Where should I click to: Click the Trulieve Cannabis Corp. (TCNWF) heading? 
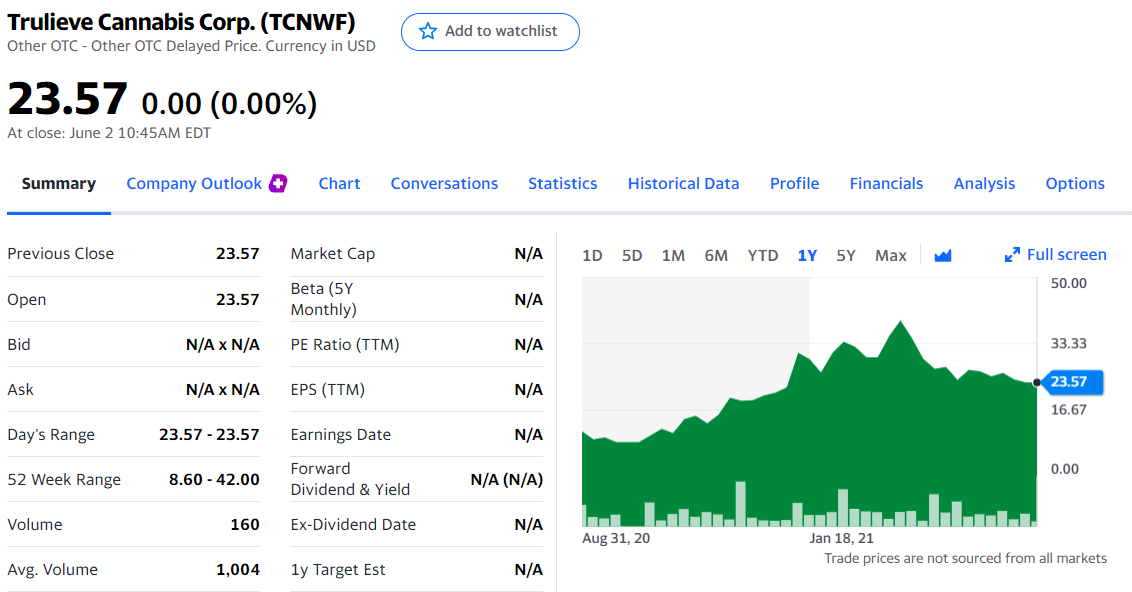click(x=181, y=22)
